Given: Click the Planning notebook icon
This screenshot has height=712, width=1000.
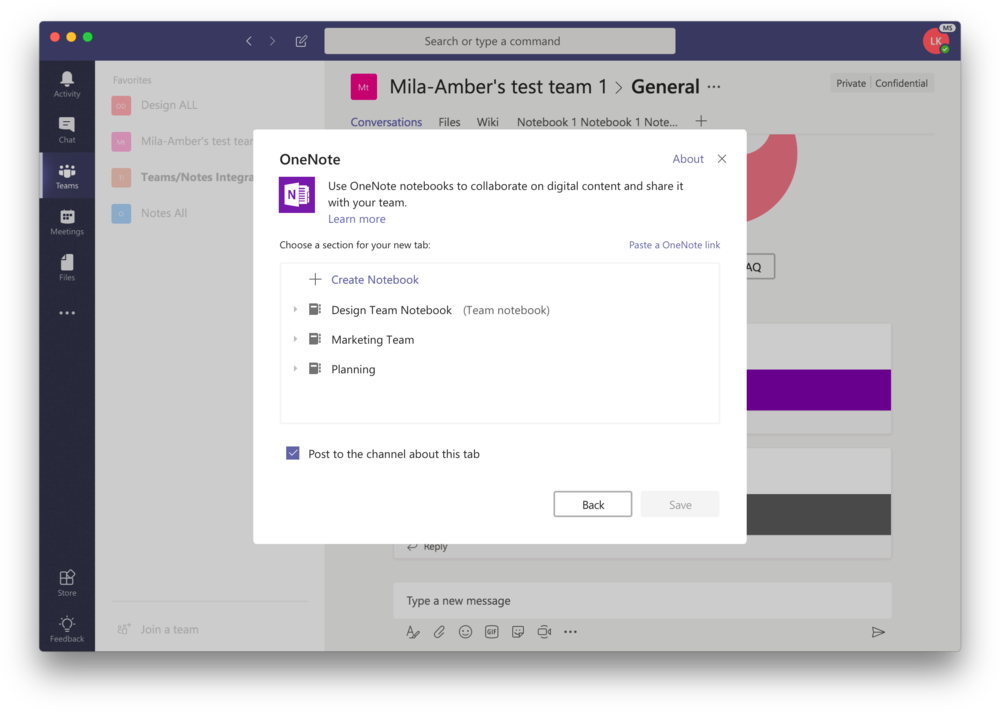Looking at the screenshot, I should [315, 369].
